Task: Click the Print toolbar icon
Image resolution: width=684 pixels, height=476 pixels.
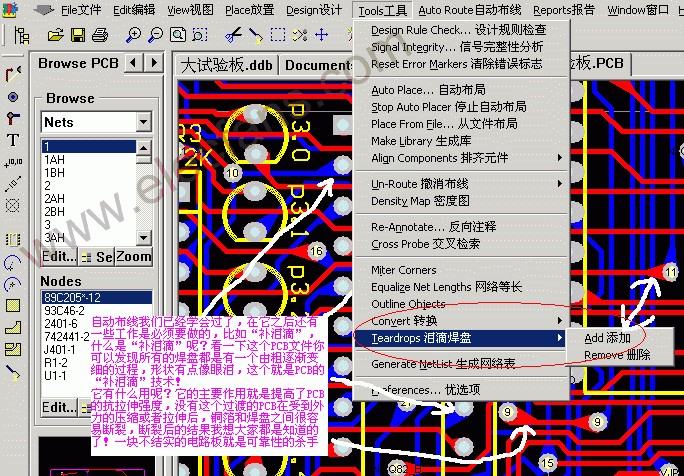Action: tap(99, 35)
